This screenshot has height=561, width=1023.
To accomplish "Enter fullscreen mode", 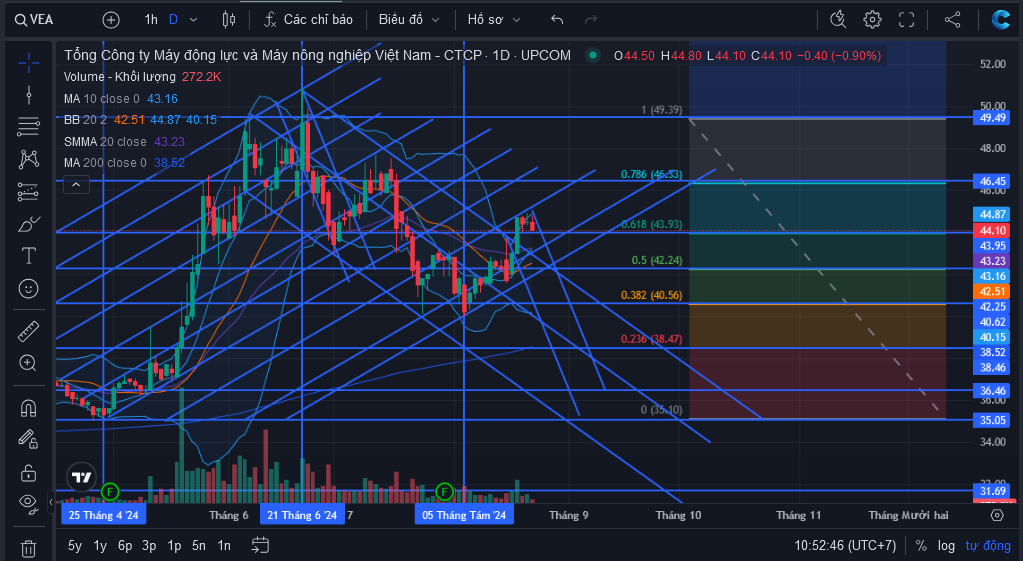I will [x=906, y=20].
